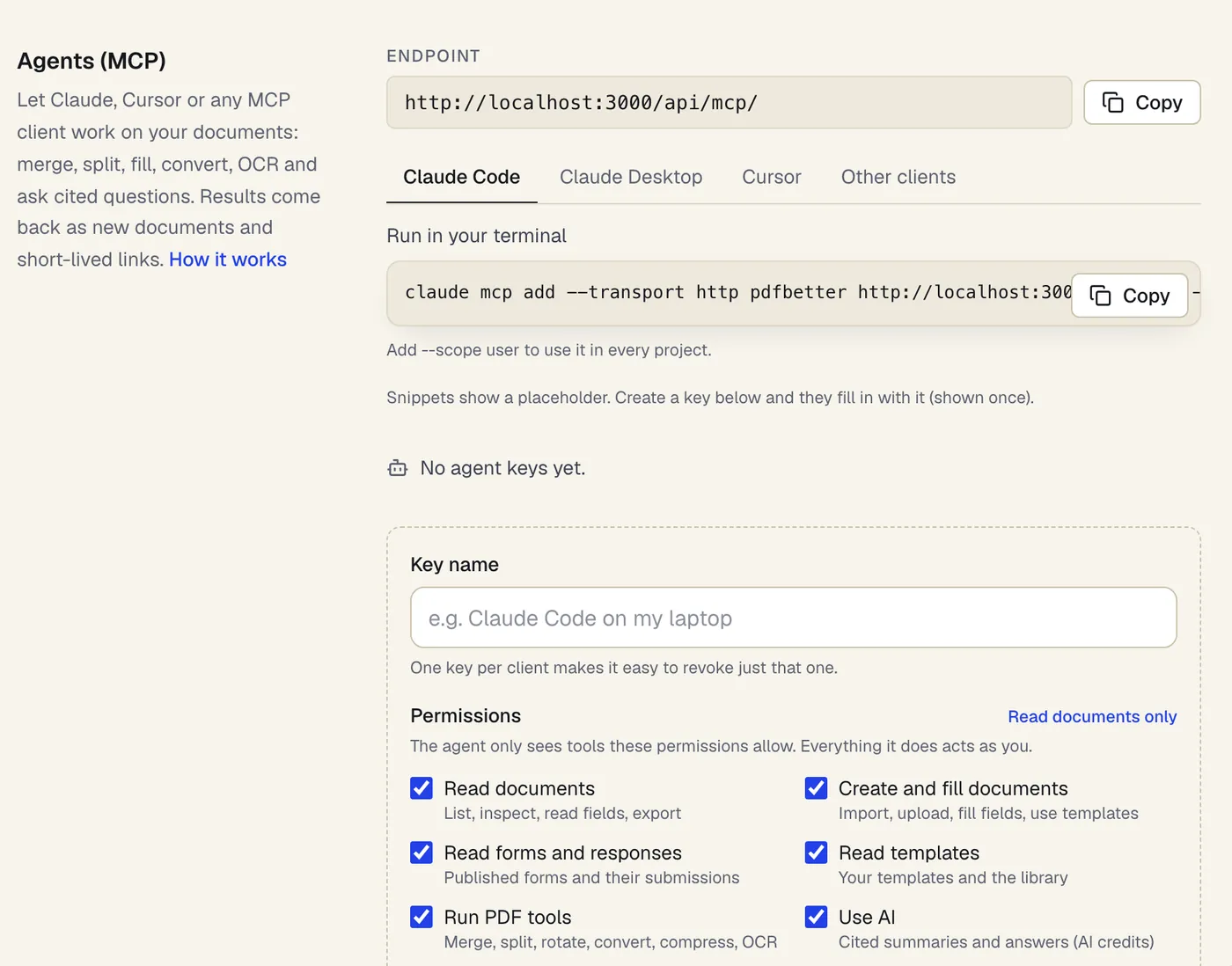Toggle the Use AI checkbox
This screenshot has height=966, width=1232.
(816, 917)
